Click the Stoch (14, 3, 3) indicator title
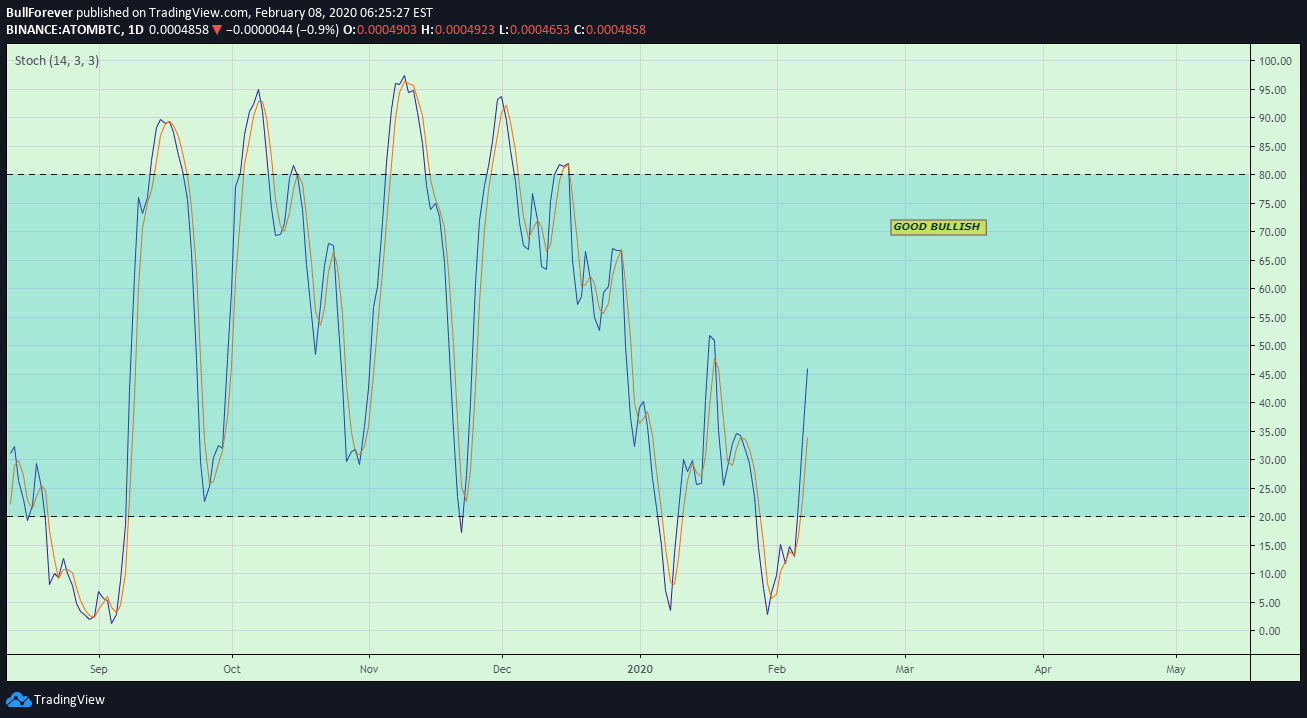 click(x=57, y=60)
